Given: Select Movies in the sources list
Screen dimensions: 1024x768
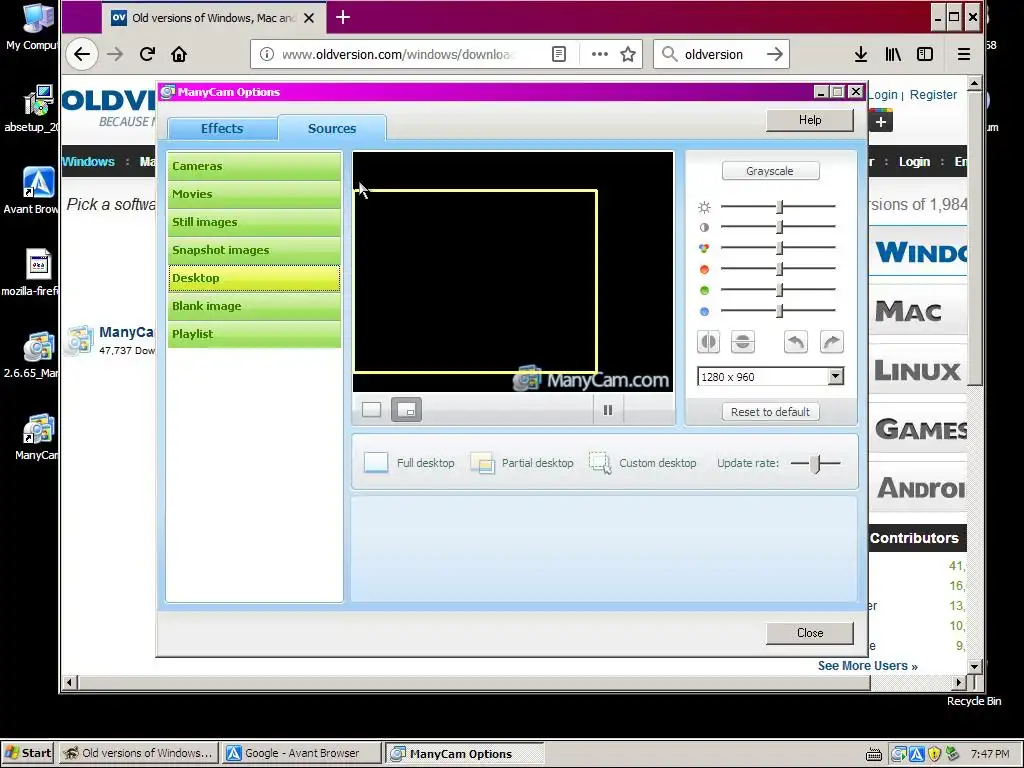Looking at the screenshot, I should [254, 195].
